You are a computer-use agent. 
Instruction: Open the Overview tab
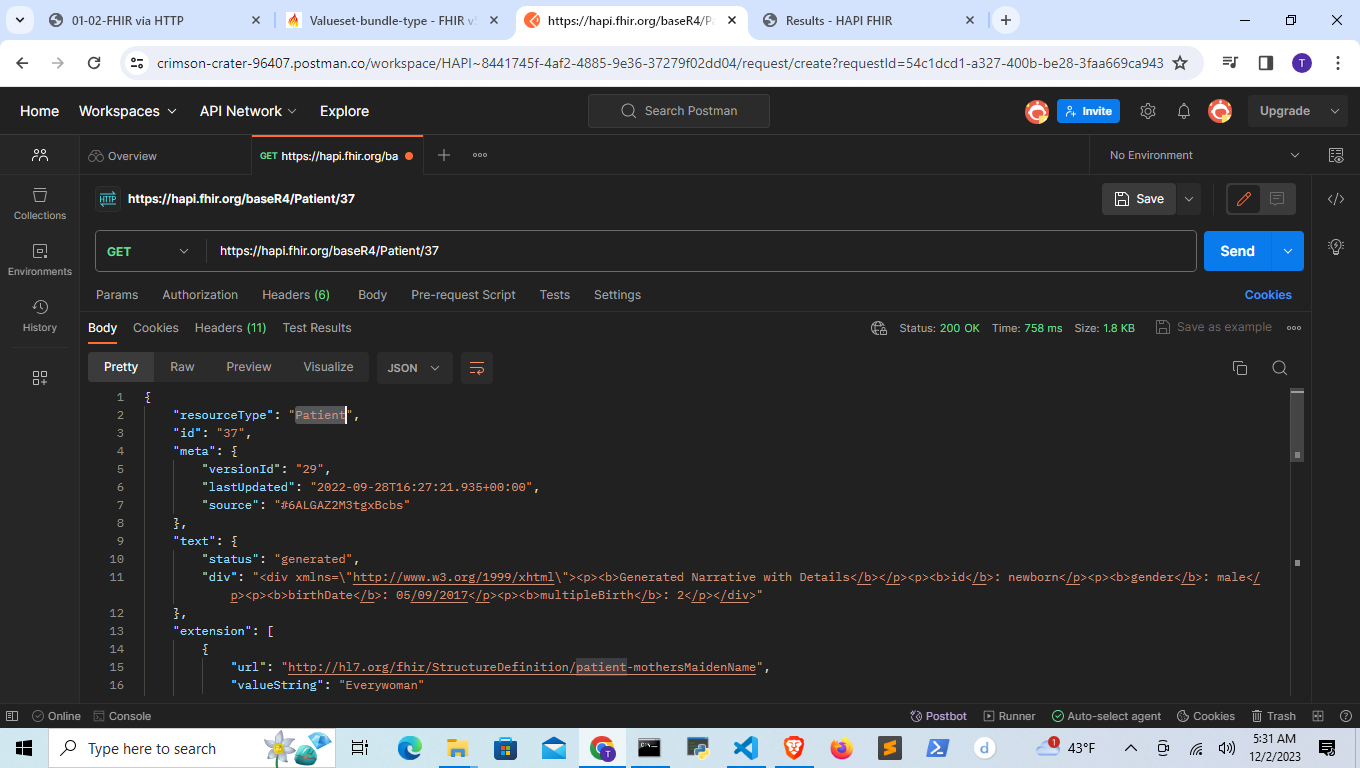122,155
